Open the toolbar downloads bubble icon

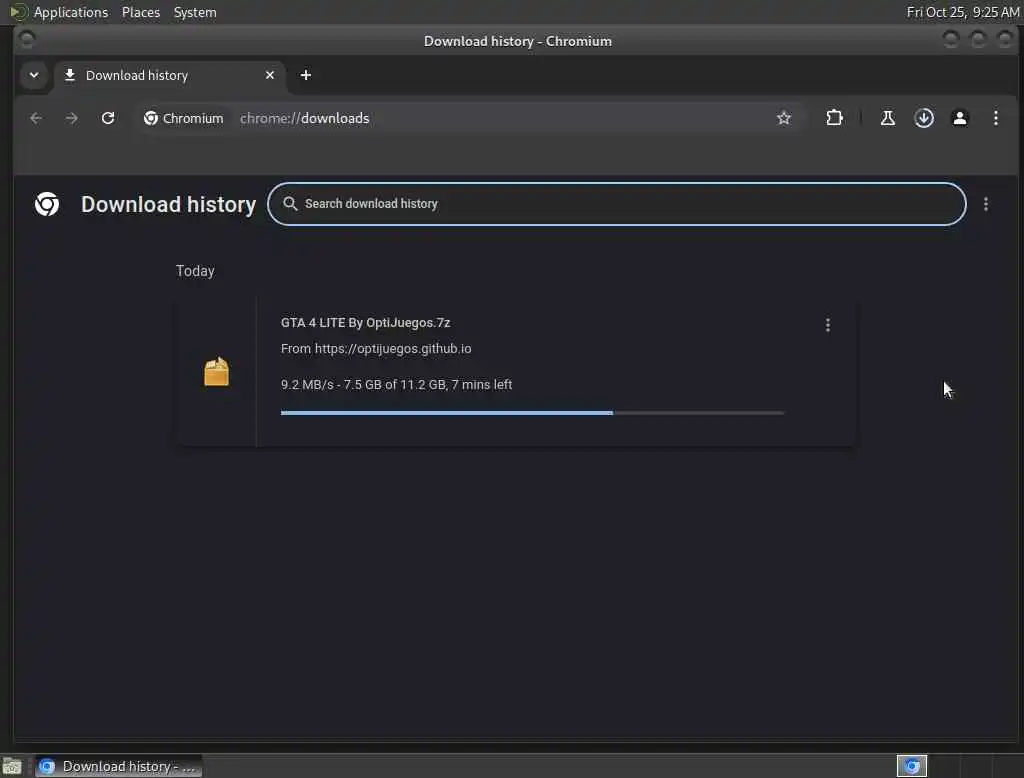(x=923, y=118)
